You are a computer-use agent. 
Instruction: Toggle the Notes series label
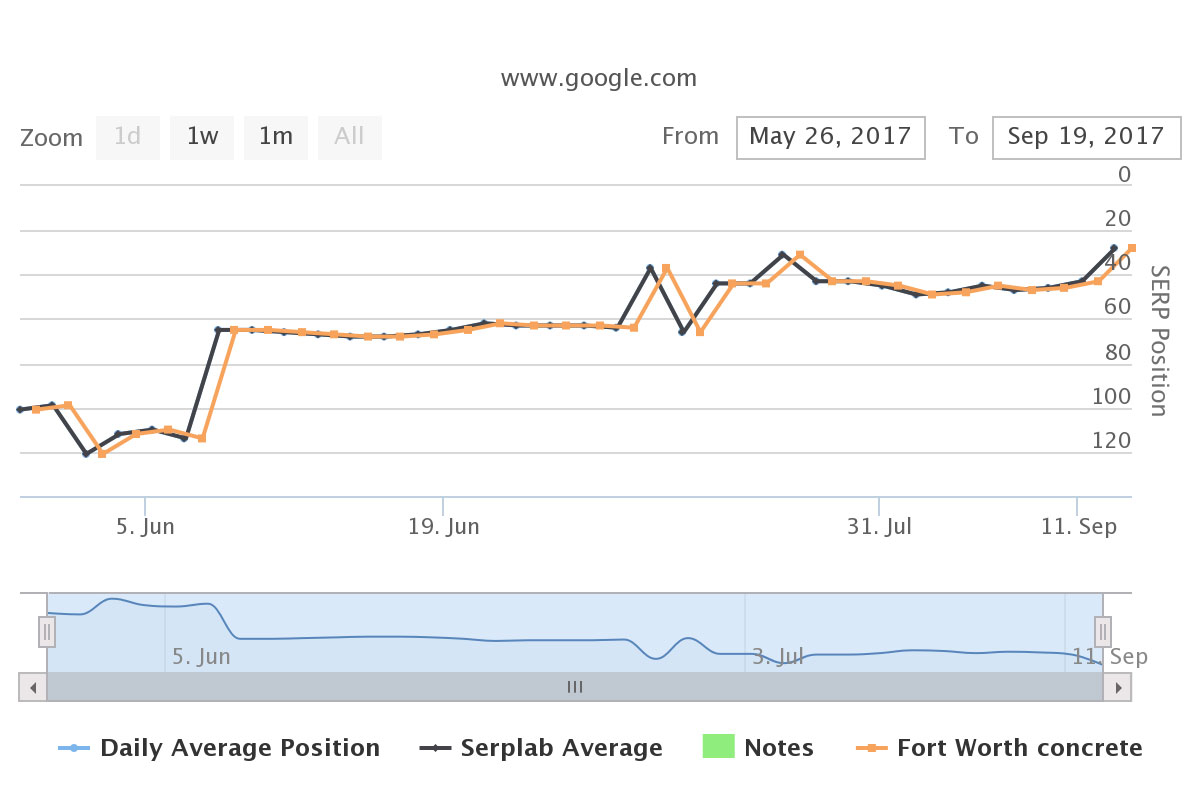coord(779,748)
